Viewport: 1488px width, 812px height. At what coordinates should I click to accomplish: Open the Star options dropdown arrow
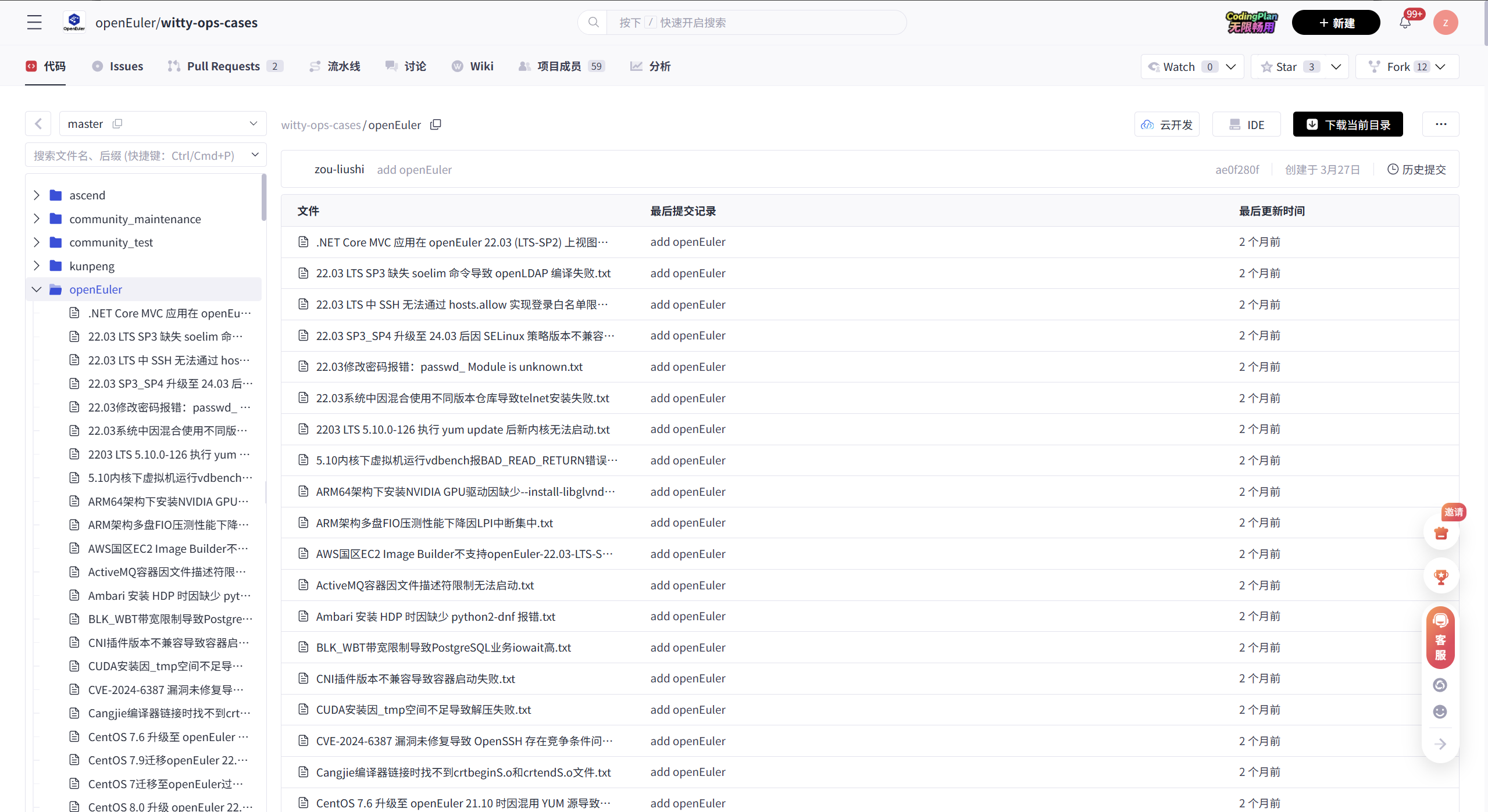click(1336, 67)
